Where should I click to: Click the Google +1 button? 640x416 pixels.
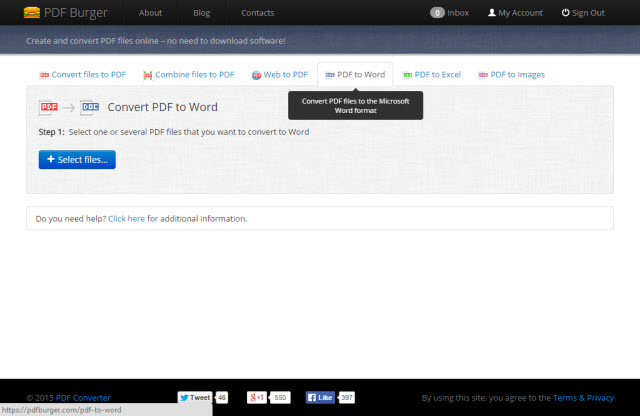(x=257, y=398)
